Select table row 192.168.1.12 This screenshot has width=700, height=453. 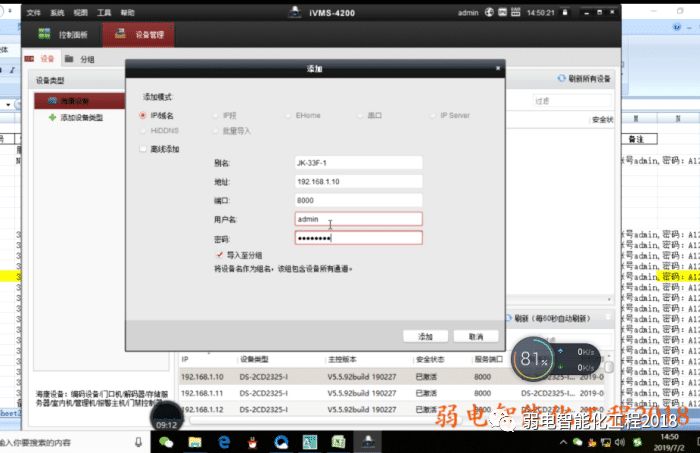[x=392, y=409]
